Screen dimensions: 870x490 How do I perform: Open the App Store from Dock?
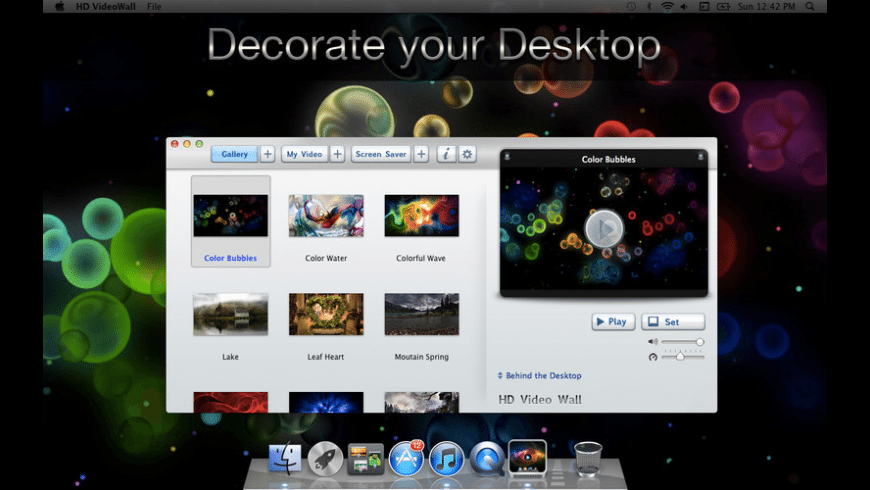point(406,458)
